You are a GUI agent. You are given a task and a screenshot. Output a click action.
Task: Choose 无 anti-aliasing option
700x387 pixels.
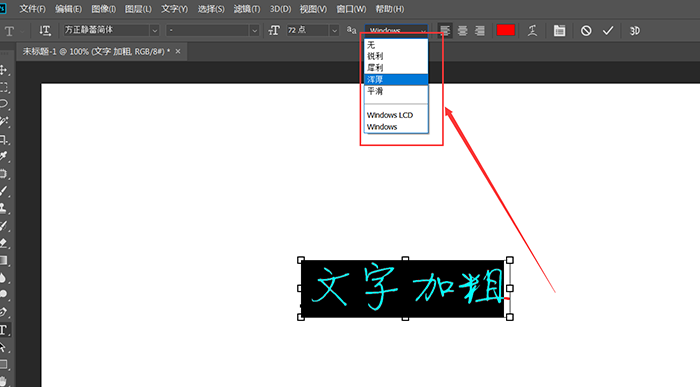pos(396,45)
